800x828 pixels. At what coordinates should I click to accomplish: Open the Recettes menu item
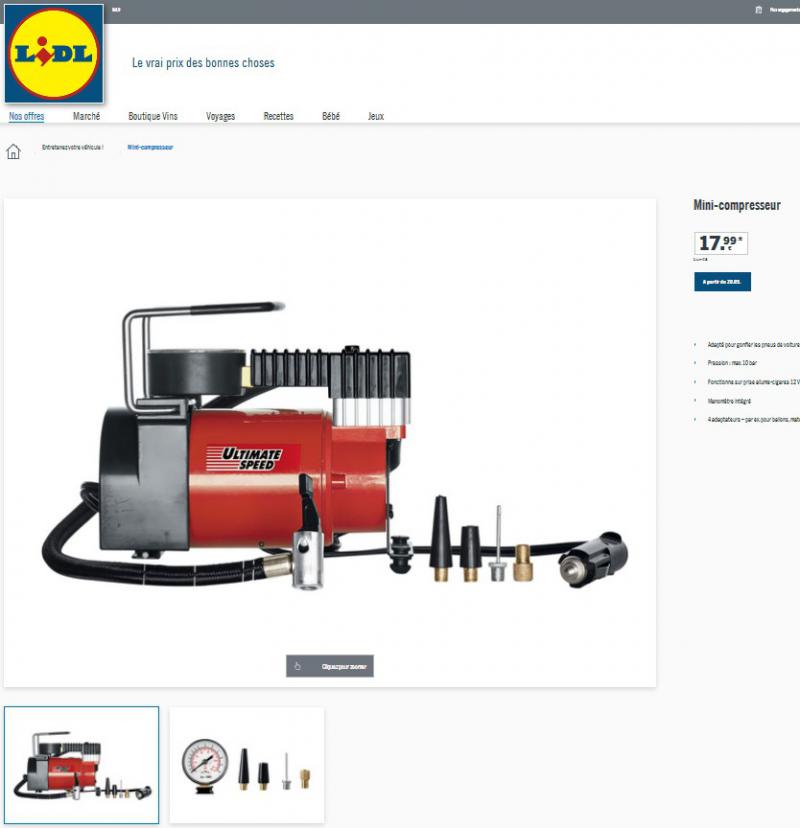tap(278, 116)
